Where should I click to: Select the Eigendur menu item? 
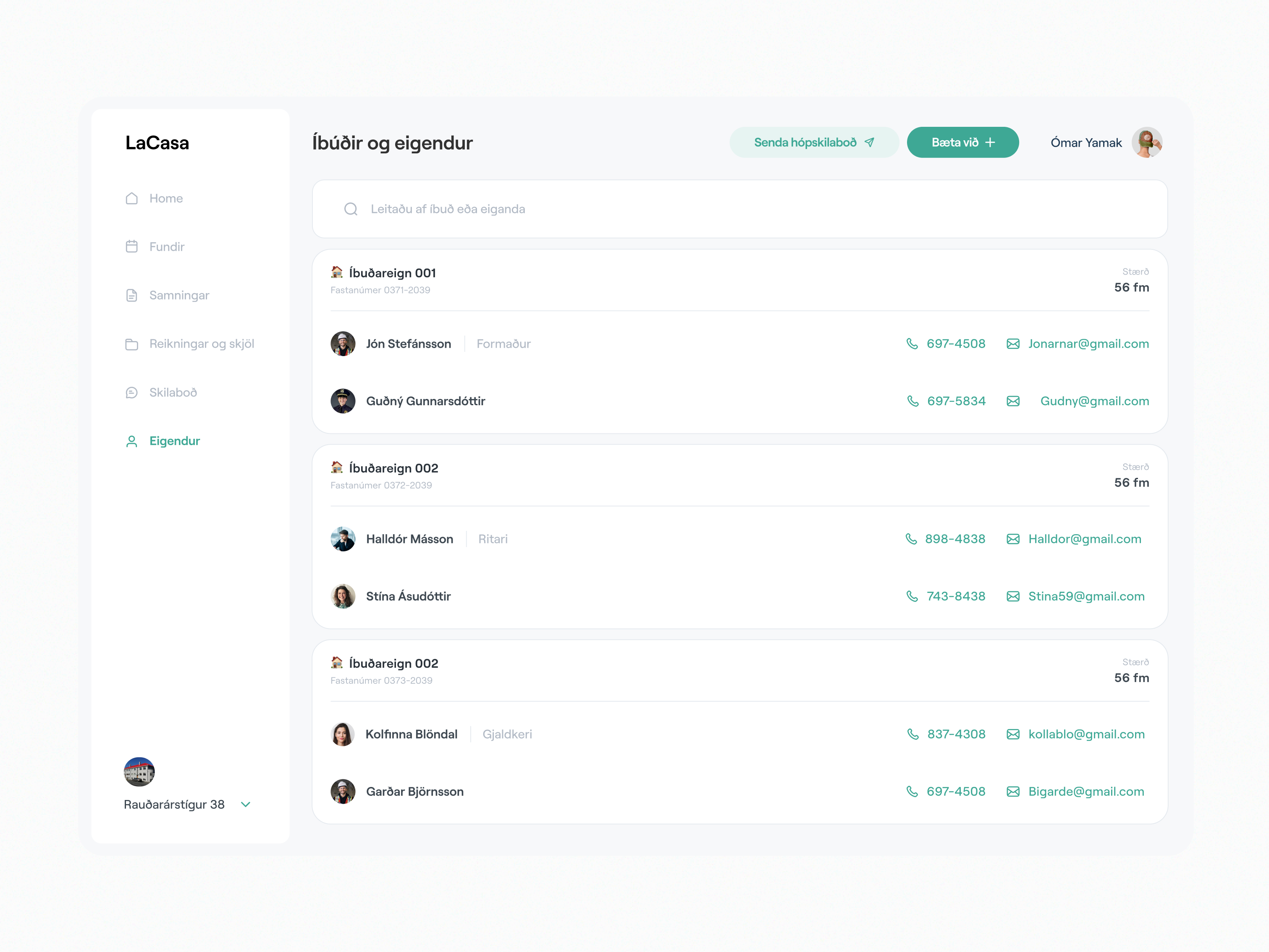click(x=174, y=441)
